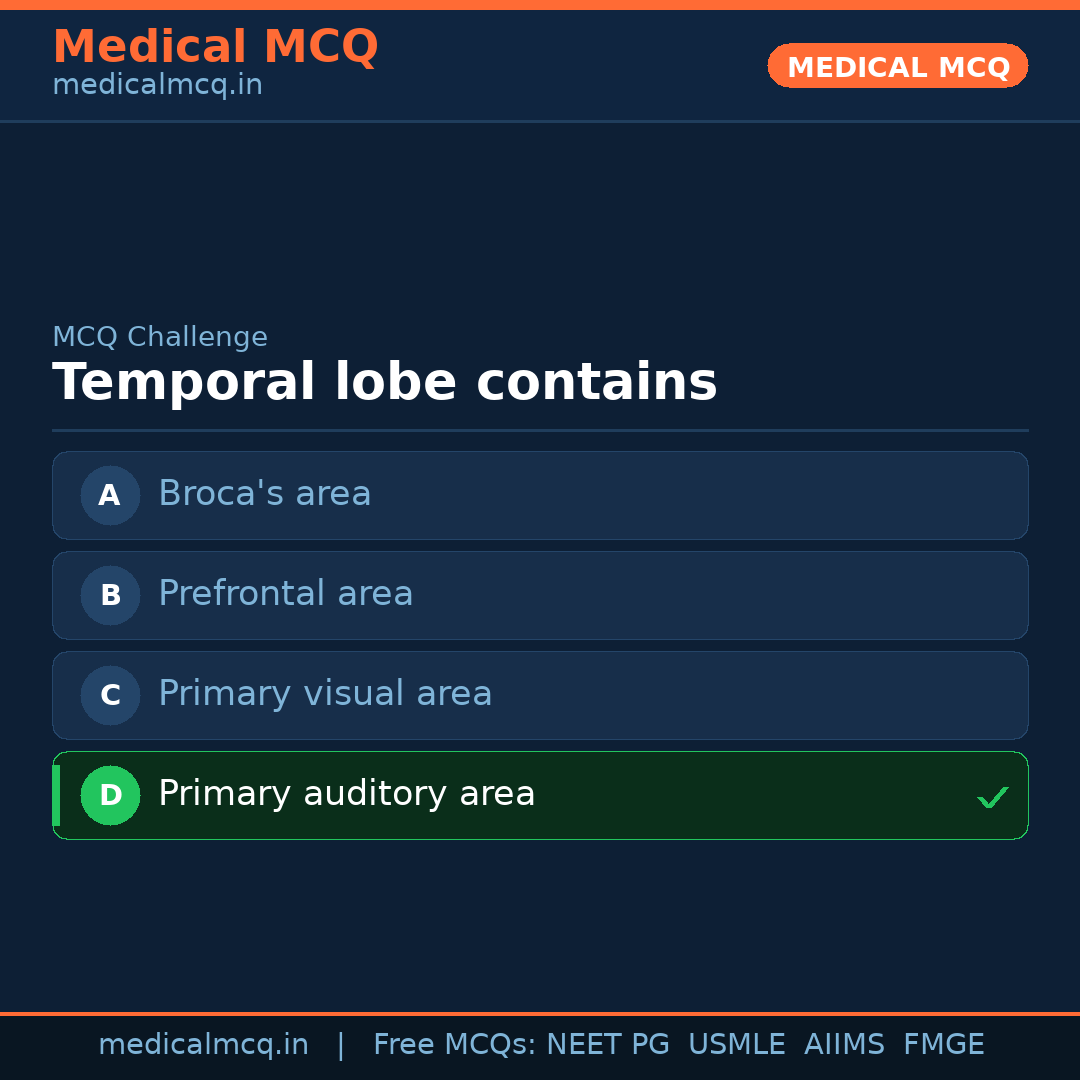Click the Medical MCQ header title
Viewport: 1080px width, 1080px height.
tap(215, 47)
